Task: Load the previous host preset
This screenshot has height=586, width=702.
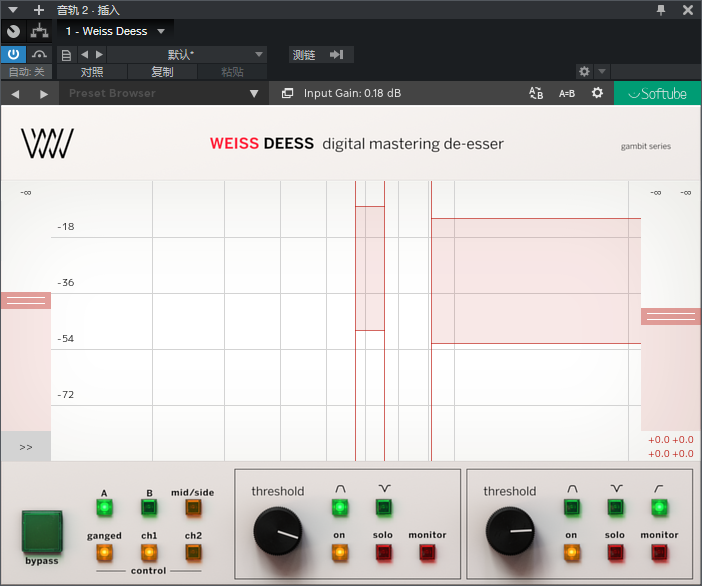Action: coord(85,55)
